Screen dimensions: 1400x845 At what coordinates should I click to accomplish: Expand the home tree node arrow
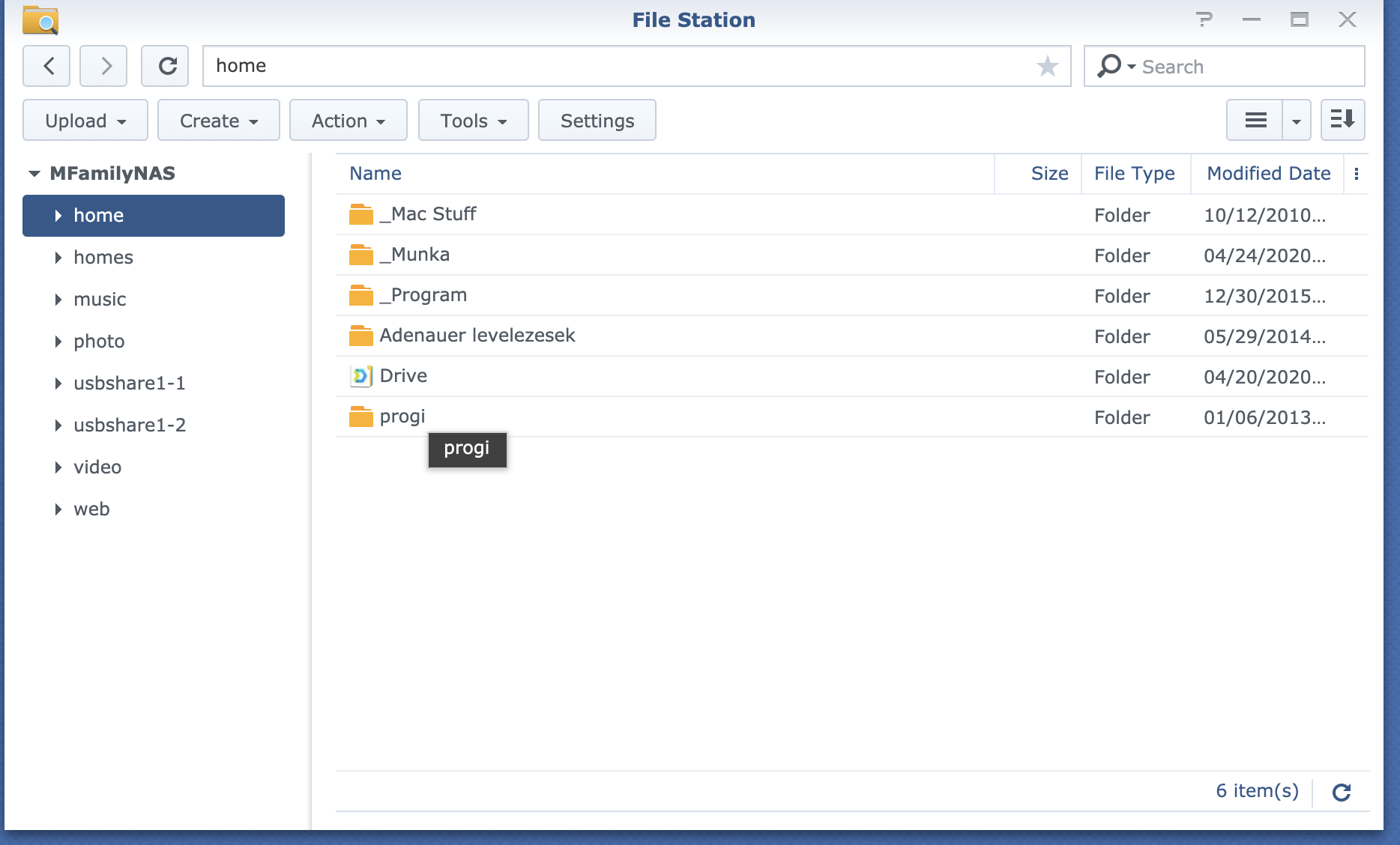point(58,216)
